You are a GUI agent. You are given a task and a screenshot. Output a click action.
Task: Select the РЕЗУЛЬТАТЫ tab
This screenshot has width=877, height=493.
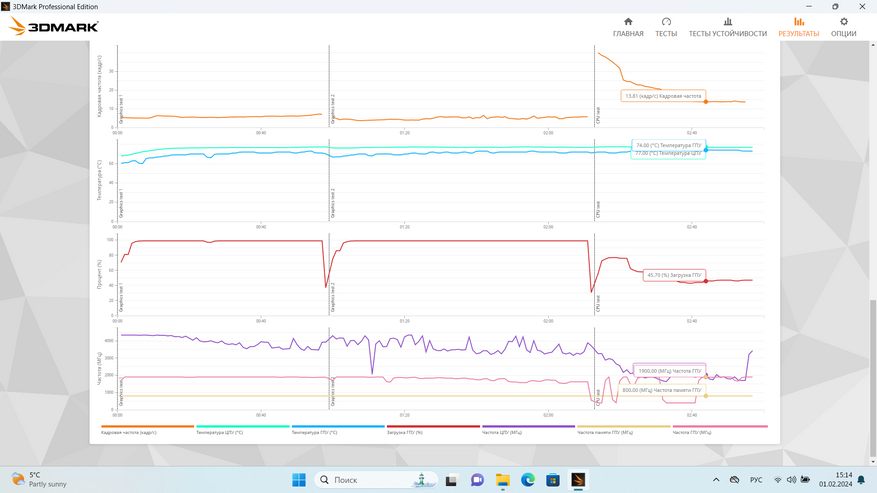(799, 27)
